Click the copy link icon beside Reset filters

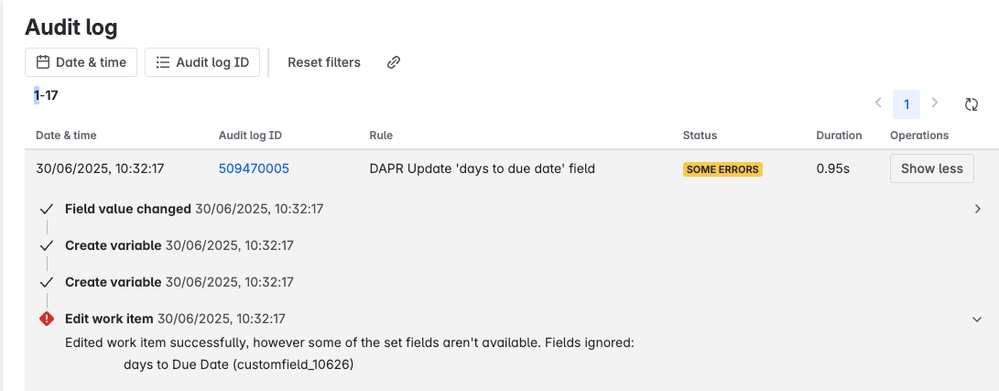[394, 62]
